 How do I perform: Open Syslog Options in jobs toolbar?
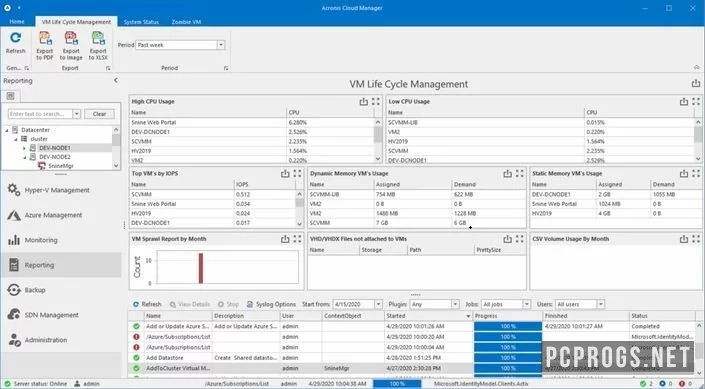(x=271, y=304)
